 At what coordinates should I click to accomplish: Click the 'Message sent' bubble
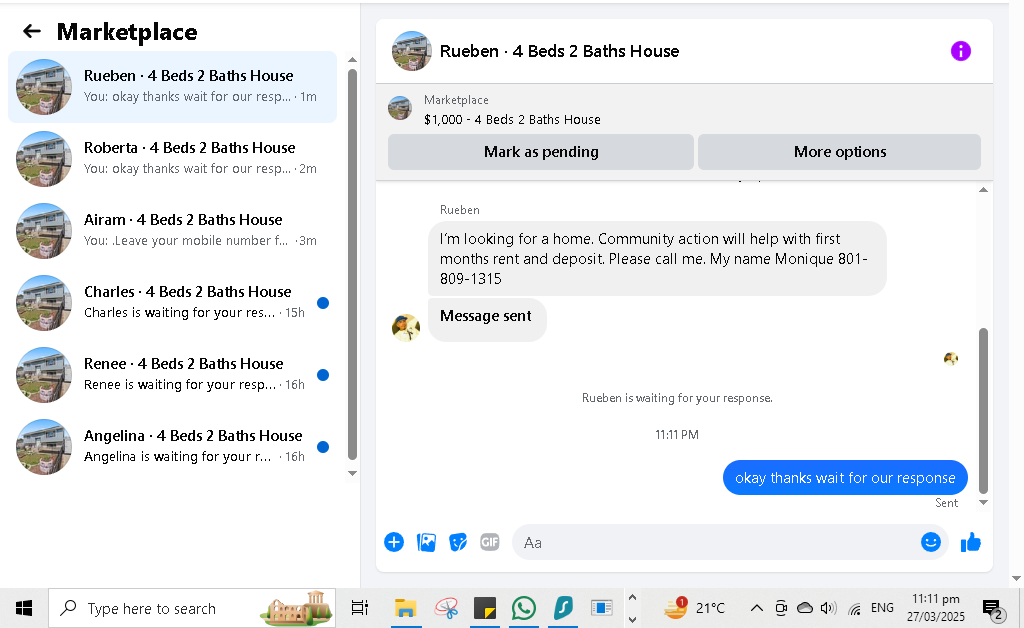[x=487, y=319]
